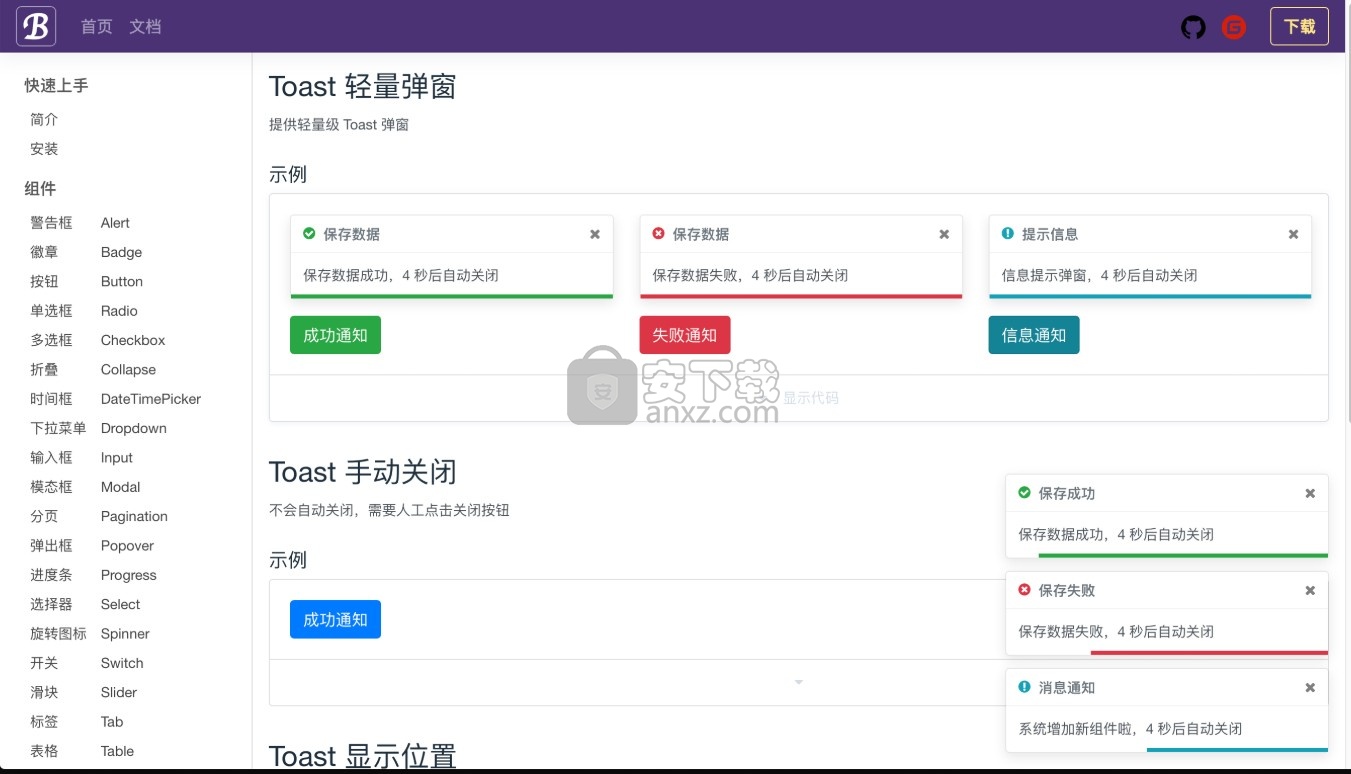Open 多选框 Checkbox sidebar item

point(98,340)
